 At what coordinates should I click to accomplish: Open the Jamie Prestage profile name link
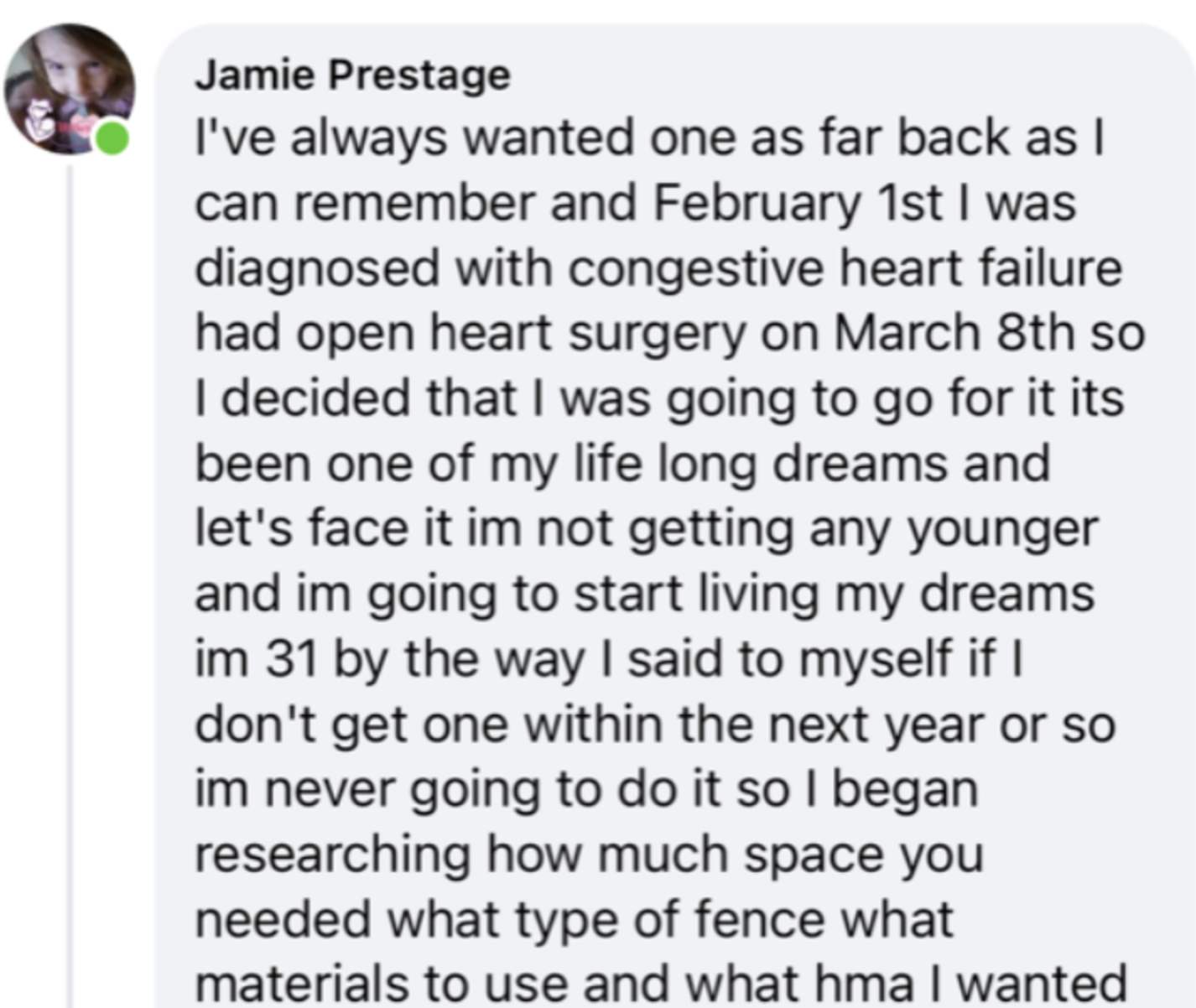pos(352,75)
